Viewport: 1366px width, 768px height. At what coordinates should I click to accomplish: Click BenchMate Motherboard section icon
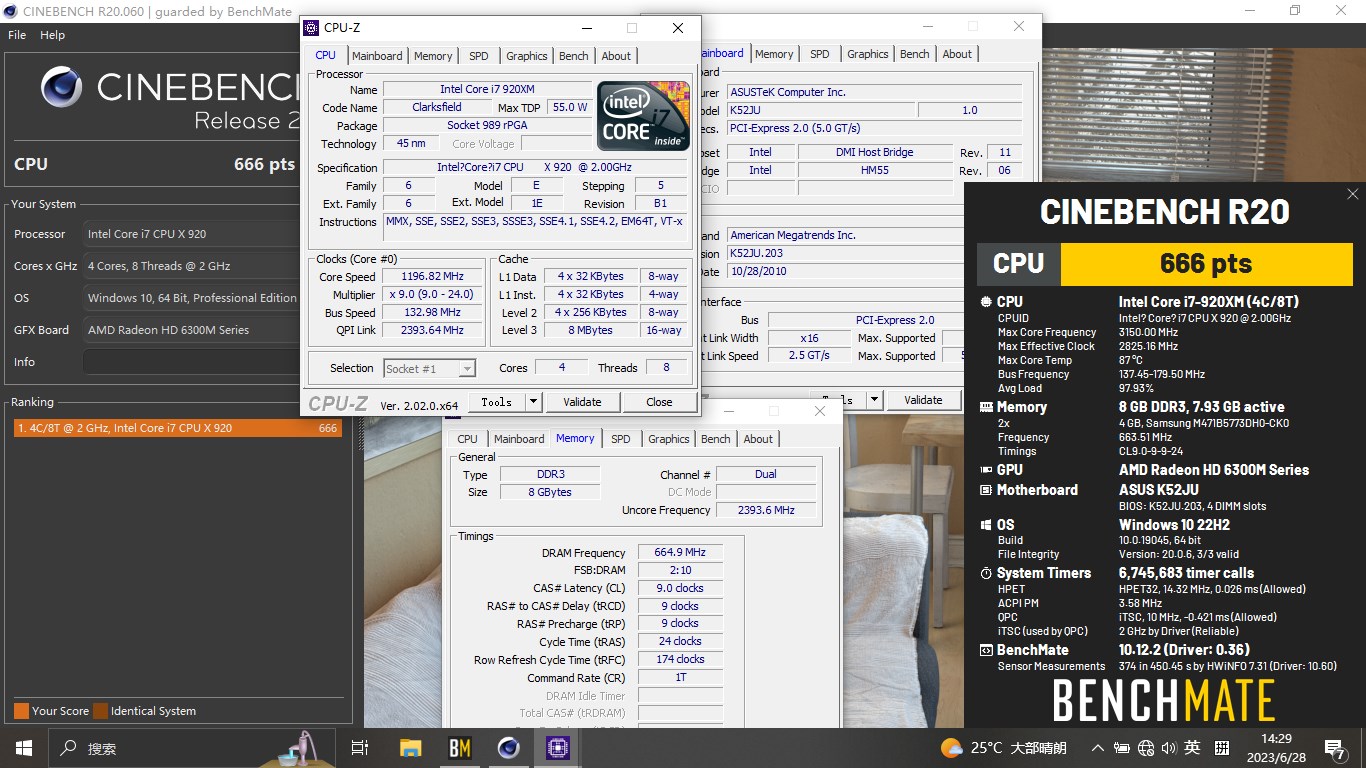tap(984, 491)
